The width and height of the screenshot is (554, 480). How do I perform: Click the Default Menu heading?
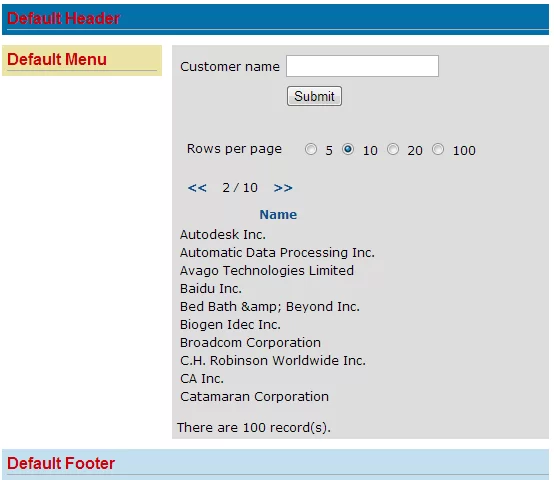[57, 59]
